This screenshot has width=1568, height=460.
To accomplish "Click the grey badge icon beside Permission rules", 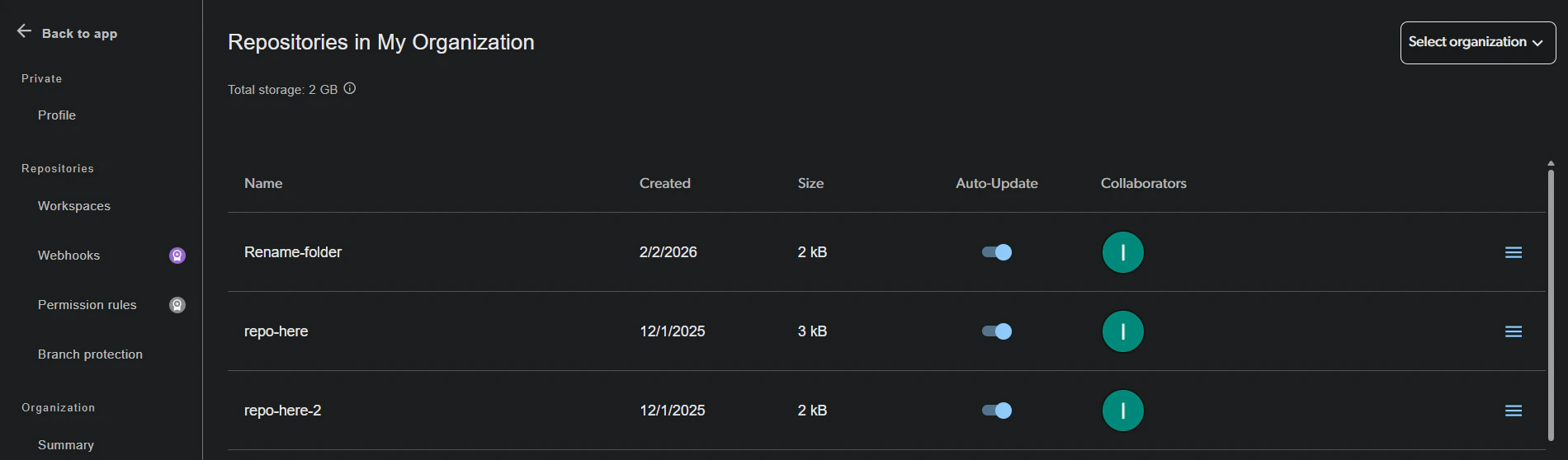I will coord(177,305).
